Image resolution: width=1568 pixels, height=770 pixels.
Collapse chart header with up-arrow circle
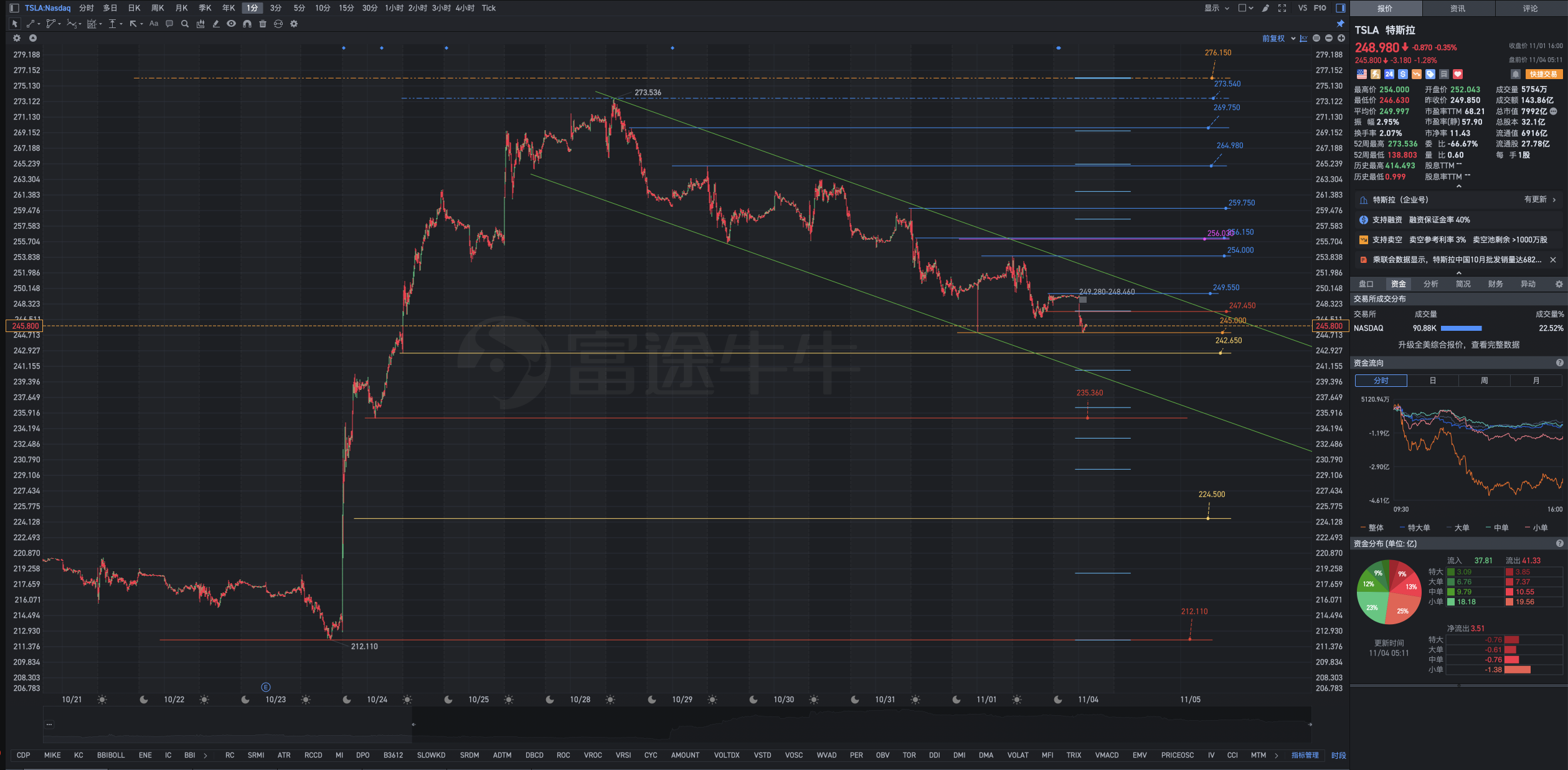pyautogui.click(x=33, y=38)
